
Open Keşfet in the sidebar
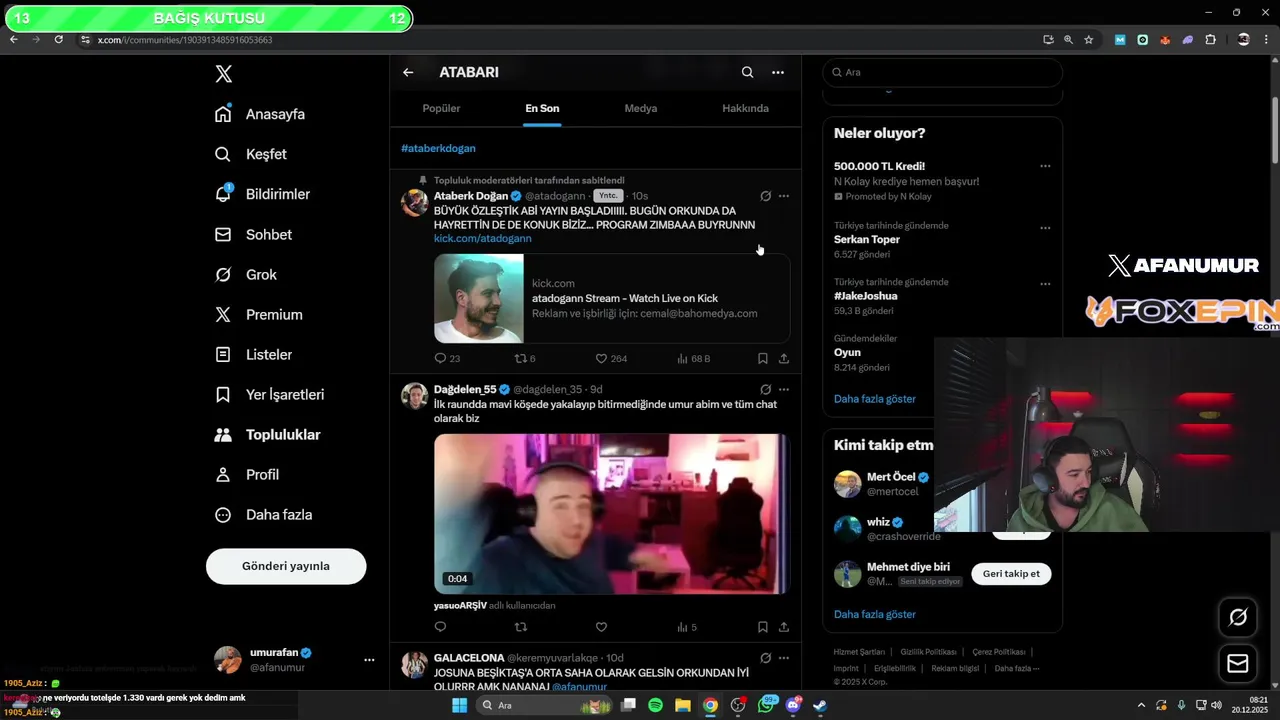point(251,154)
